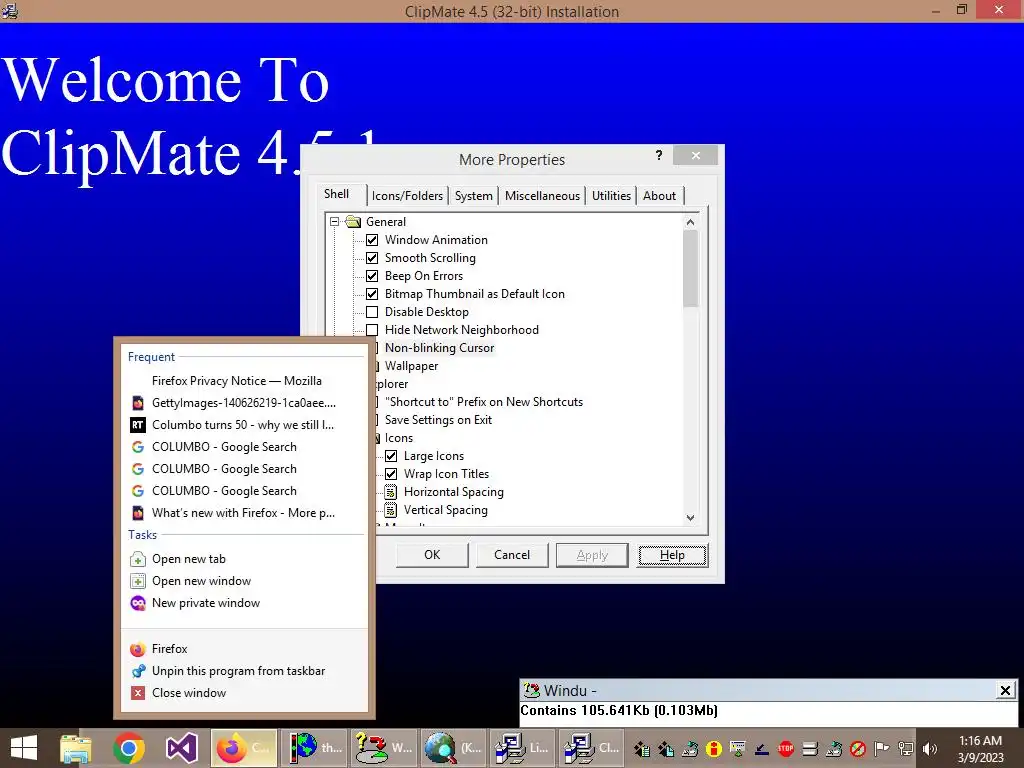This screenshot has width=1024, height=768.
Task: Click the red X icon beside Close window
Action: [x=138, y=693]
